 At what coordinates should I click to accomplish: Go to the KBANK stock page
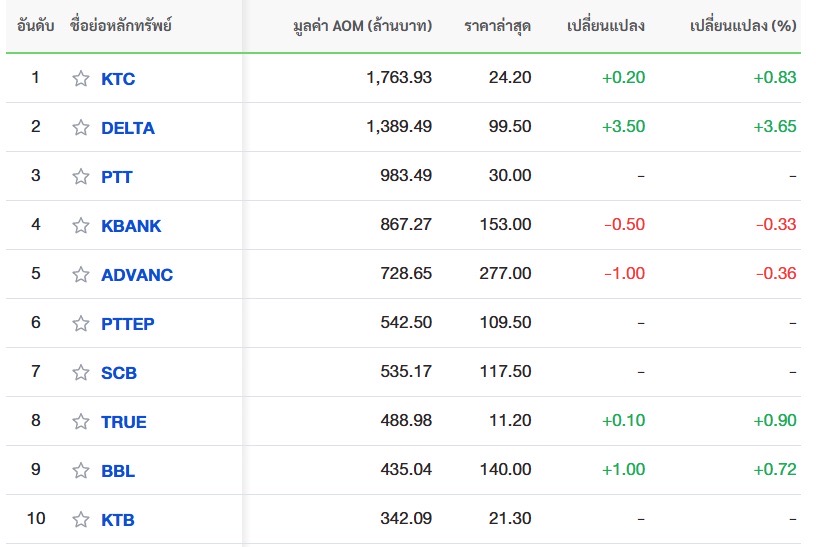(x=131, y=226)
